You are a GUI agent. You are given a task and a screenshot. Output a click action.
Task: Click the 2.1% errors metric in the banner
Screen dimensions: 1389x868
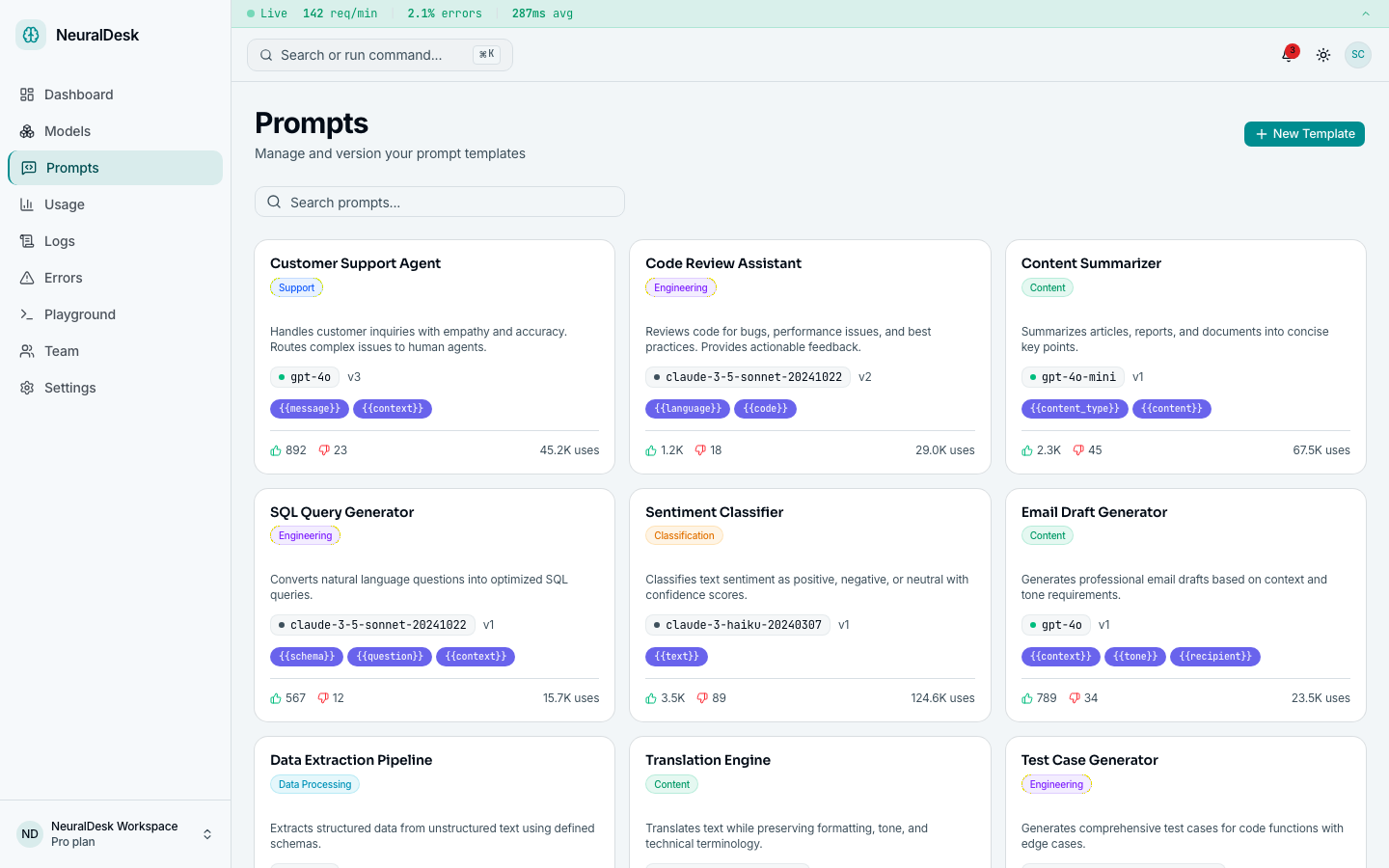pyautogui.click(x=444, y=13)
